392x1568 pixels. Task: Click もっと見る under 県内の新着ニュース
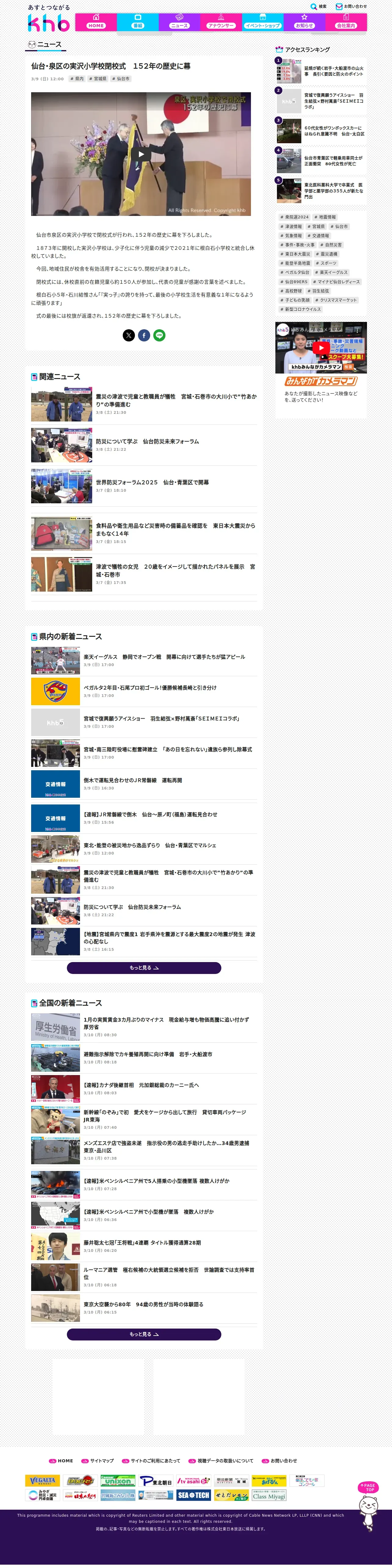tap(144, 968)
